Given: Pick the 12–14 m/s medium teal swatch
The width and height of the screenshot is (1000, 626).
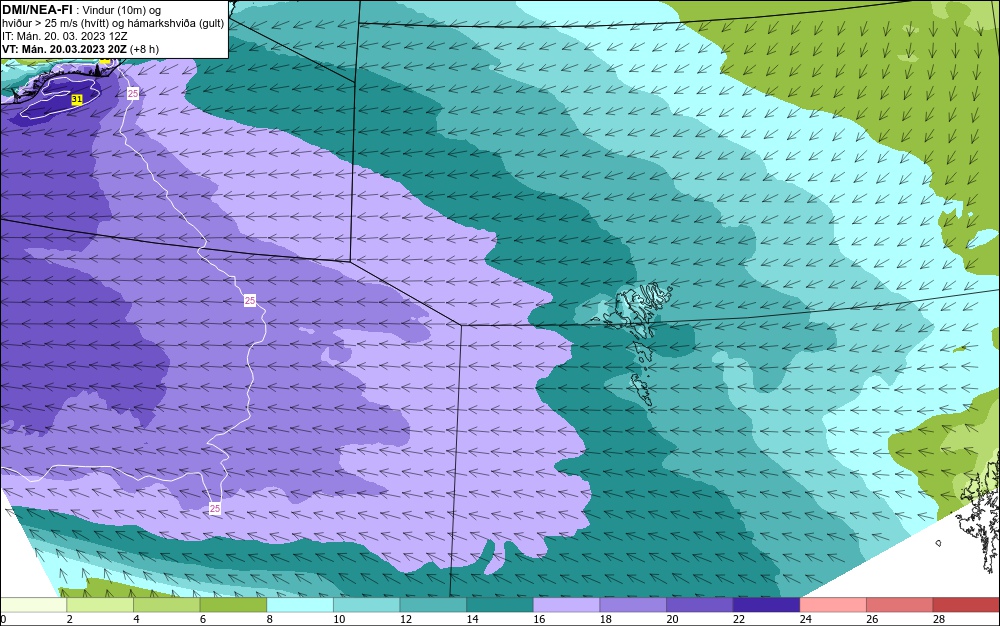Looking at the screenshot, I should [433, 605].
